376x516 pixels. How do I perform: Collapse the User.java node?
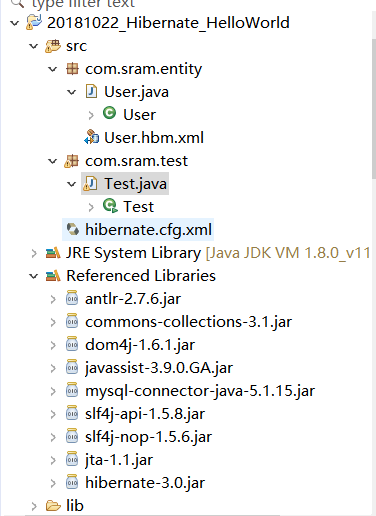click(x=72, y=92)
